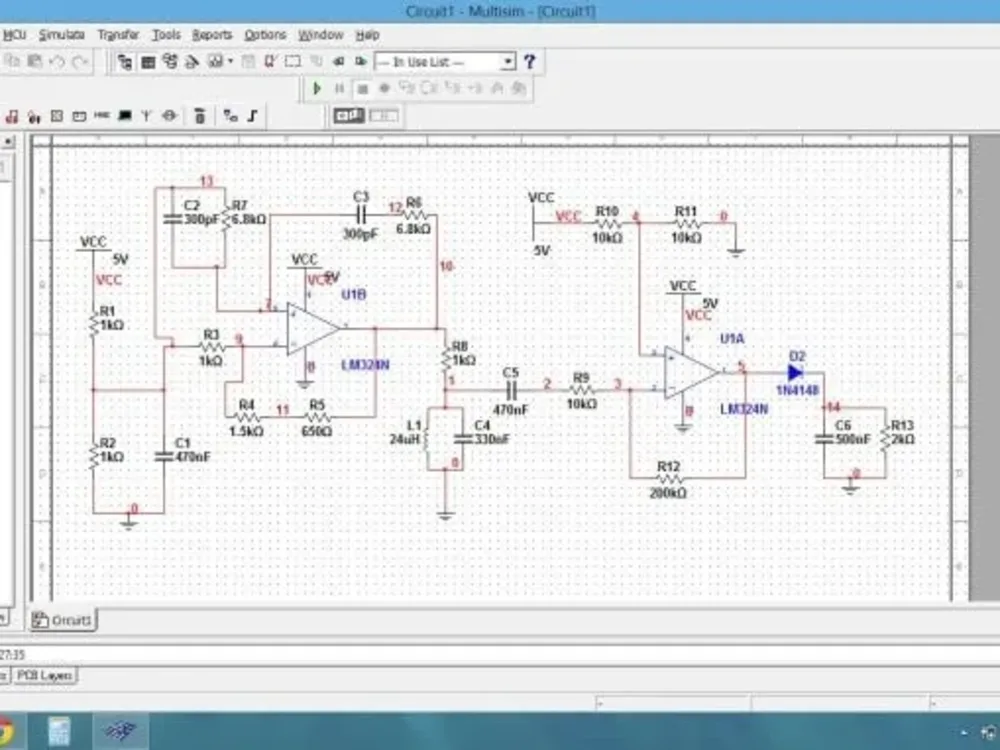The width and height of the screenshot is (1000, 750).
Task: Open the Advanced Peripherals black-screen icon
Action: click(125, 115)
